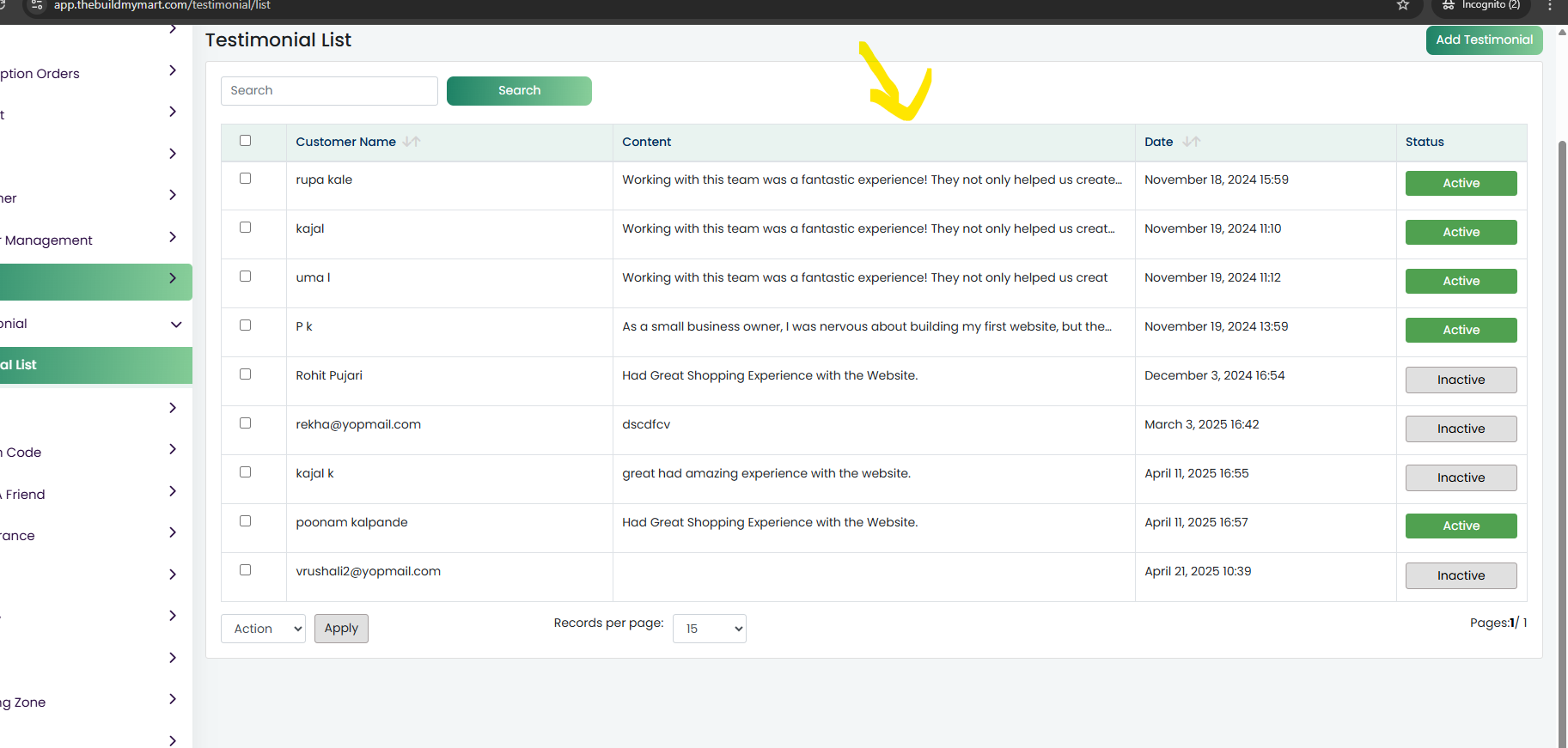
Task: Click the 'April 21, 2025 10:39' date cell
Action: point(1198,571)
